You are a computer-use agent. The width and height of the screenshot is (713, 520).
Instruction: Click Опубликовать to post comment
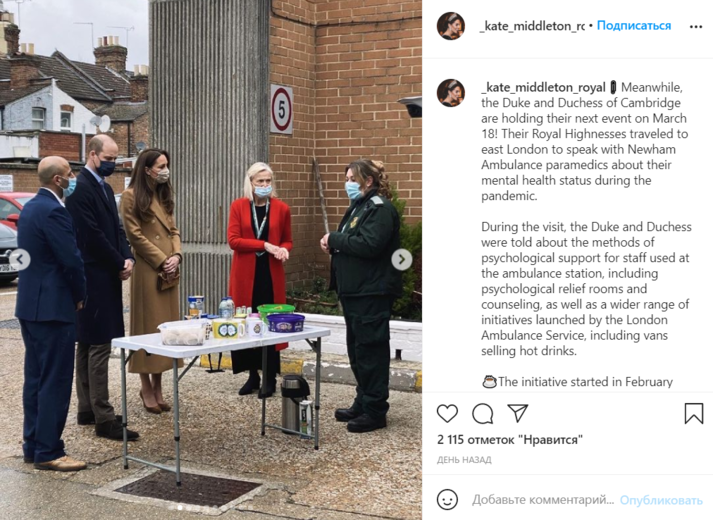point(661,500)
